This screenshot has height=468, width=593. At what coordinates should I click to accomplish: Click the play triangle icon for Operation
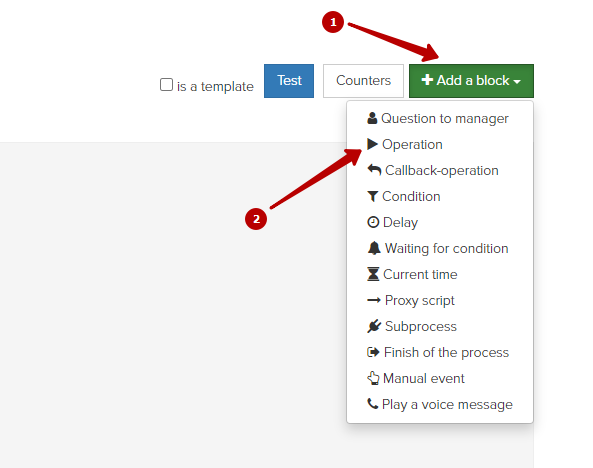coord(373,144)
